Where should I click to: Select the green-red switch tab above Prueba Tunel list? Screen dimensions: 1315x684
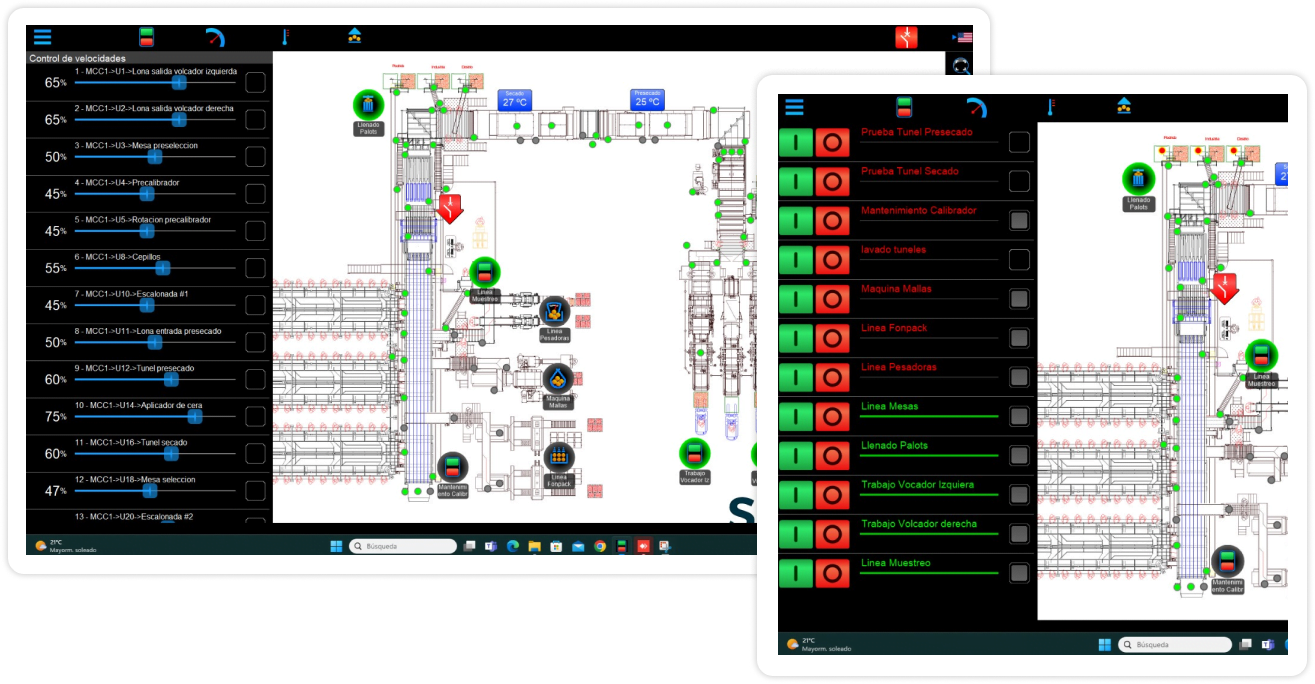pyautogui.click(x=904, y=108)
